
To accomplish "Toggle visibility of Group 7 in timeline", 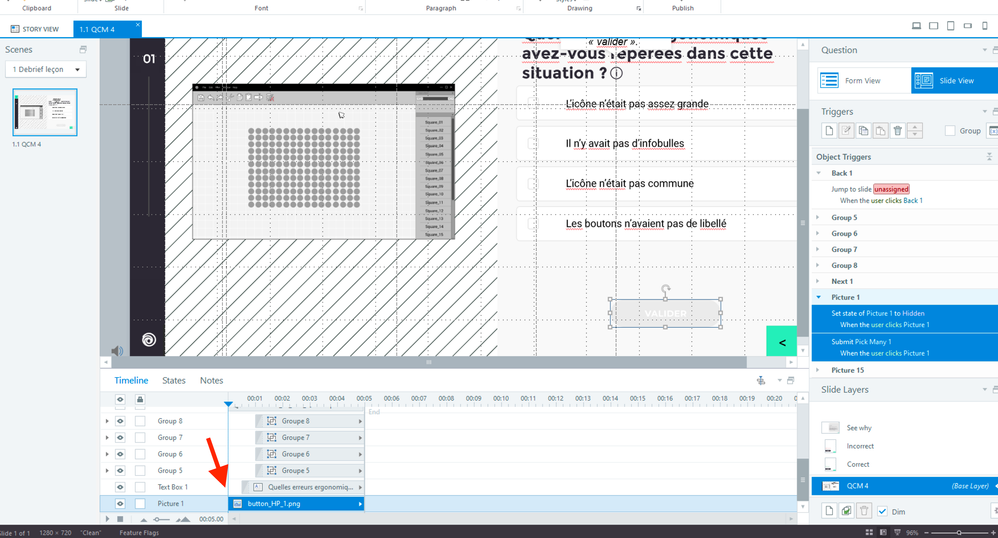I will coord(120,437).
